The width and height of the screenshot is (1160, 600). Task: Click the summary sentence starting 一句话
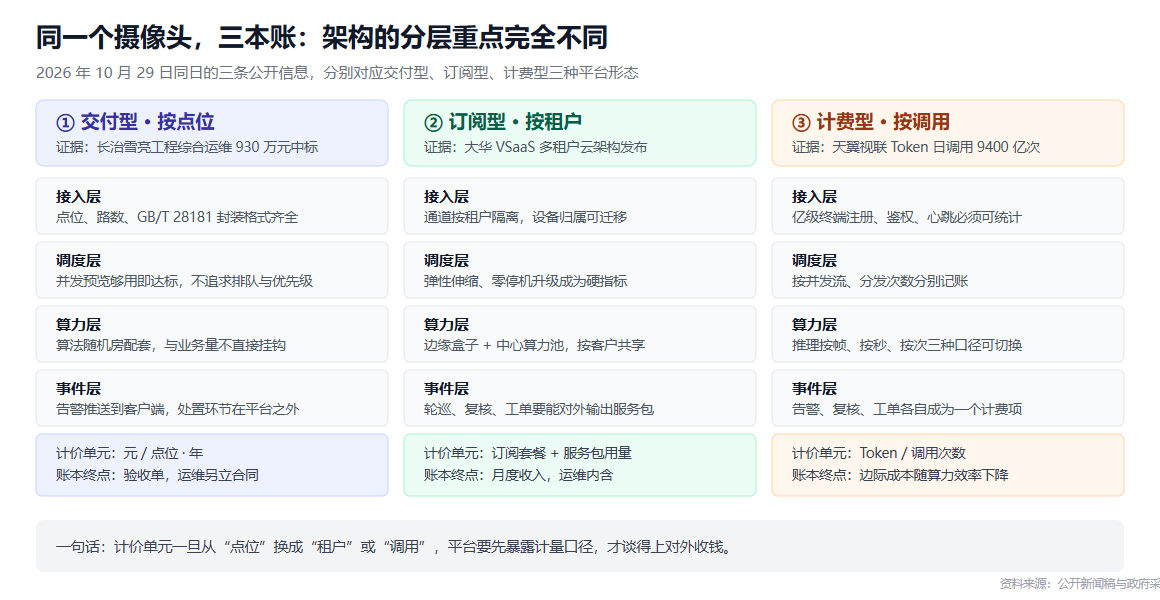pyautogui.click(x=394, y=547)
